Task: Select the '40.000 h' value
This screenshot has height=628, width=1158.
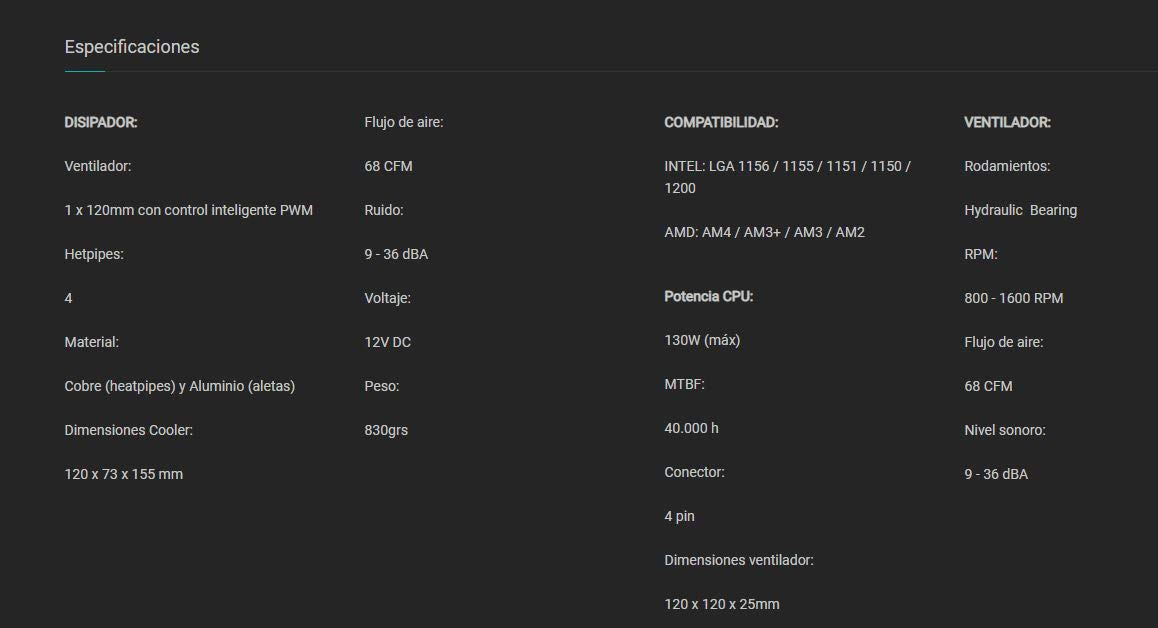Action: tap(691, 429)
